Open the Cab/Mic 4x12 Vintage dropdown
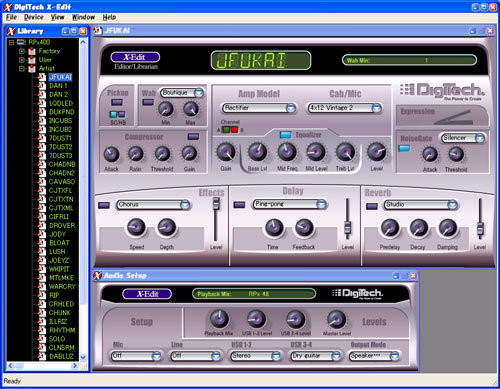The width and height of the screenshot is (500, 389). tap(344, 108)
